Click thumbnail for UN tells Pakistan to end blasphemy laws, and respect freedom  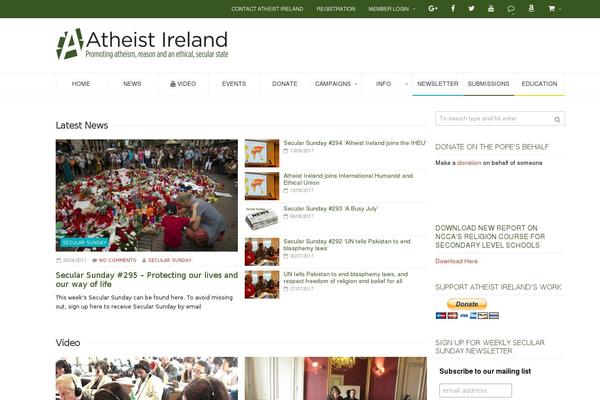coord(262,285)
